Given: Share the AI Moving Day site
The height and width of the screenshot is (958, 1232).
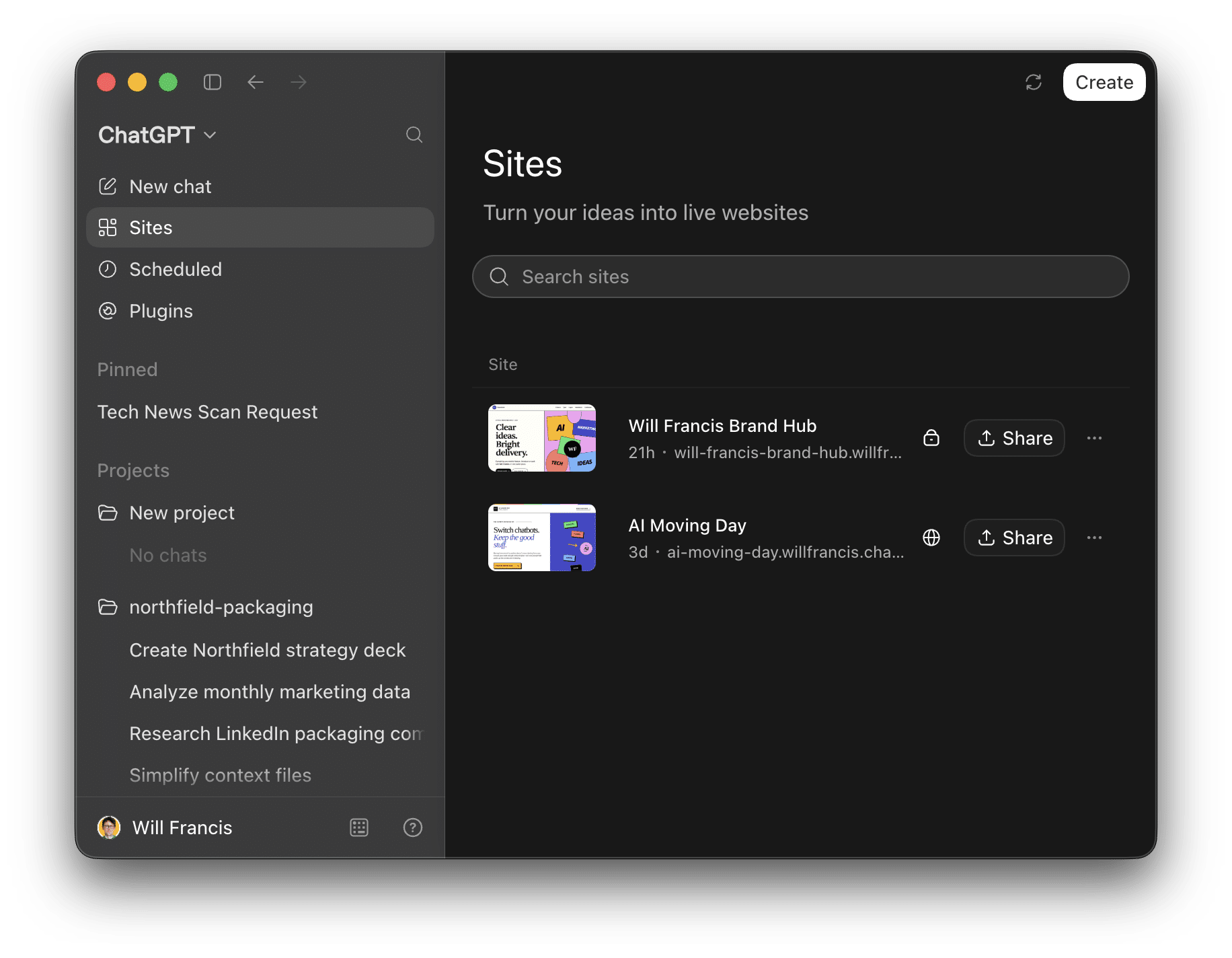Looking at the screenshot, I should (x=1014, y=538).
